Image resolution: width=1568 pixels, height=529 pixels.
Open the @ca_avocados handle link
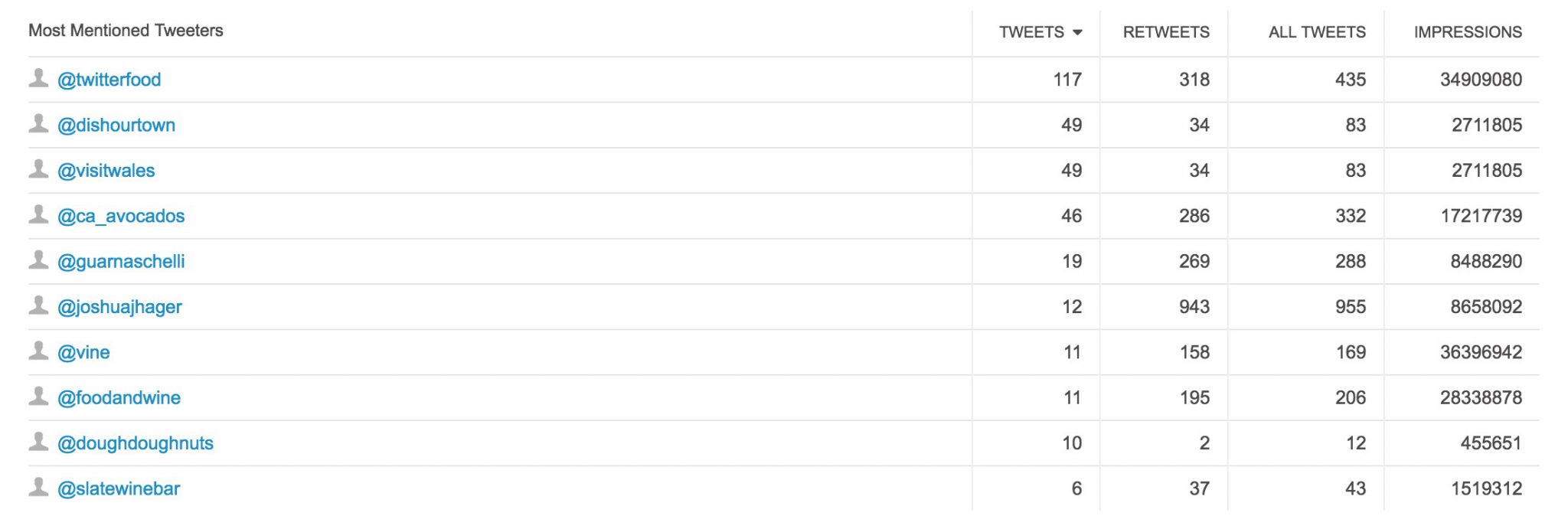click(x=121, y=216)
